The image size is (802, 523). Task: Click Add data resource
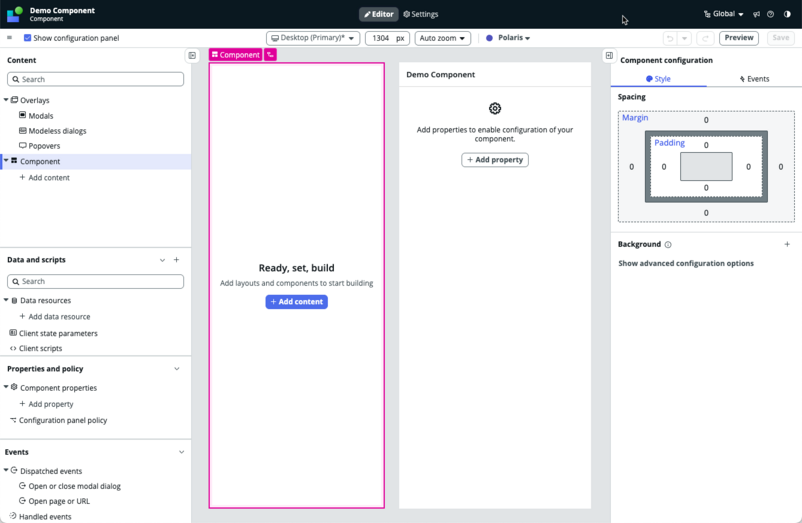[x=55, y=316]
